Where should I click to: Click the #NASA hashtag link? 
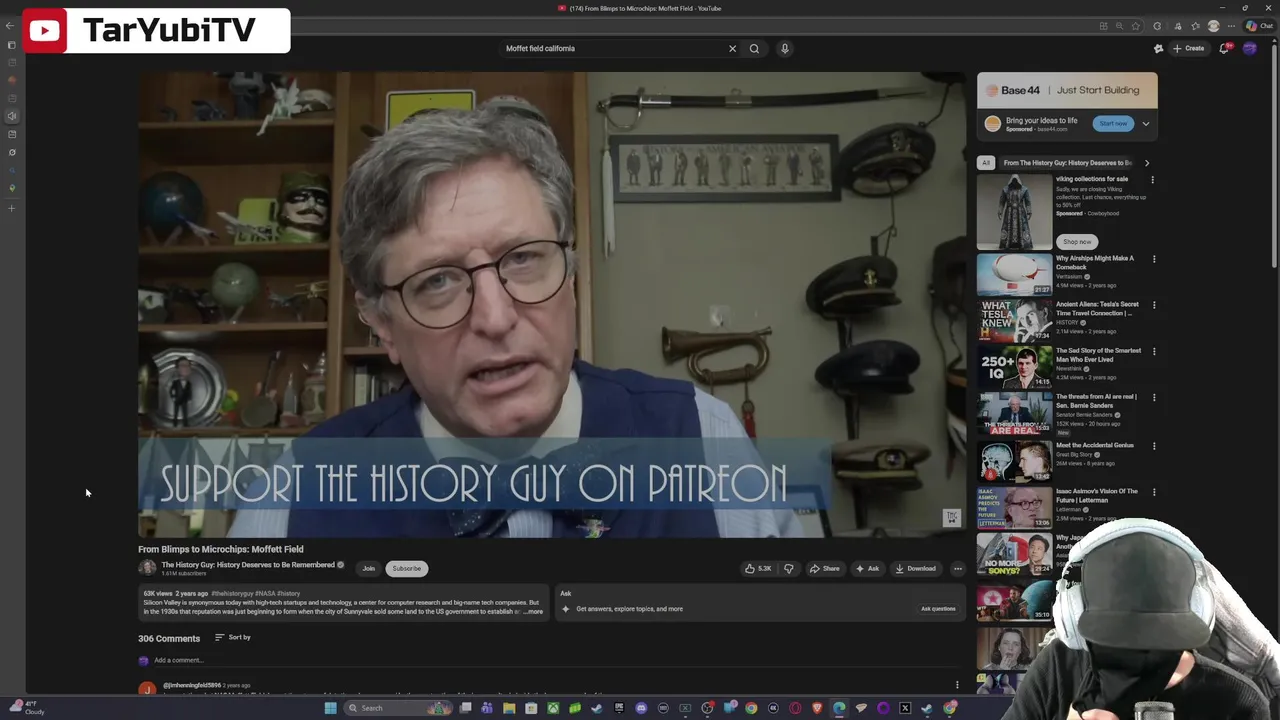coord(264,594)
